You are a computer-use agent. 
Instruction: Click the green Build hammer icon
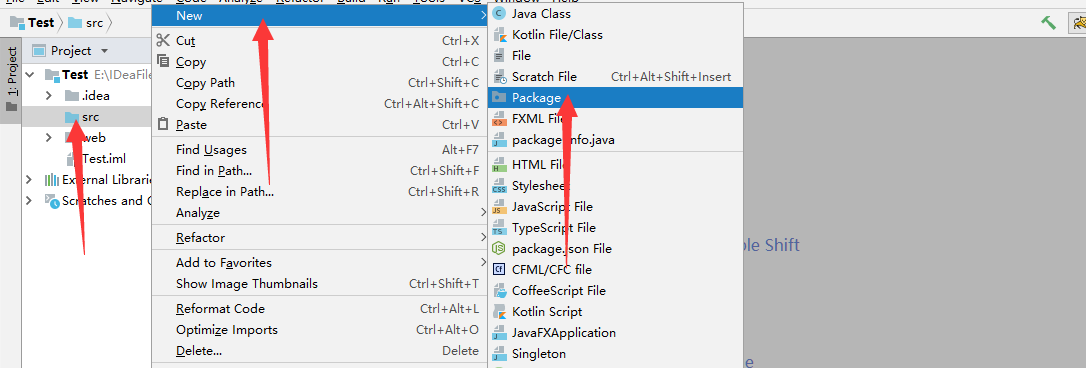tap(1049, 23)
